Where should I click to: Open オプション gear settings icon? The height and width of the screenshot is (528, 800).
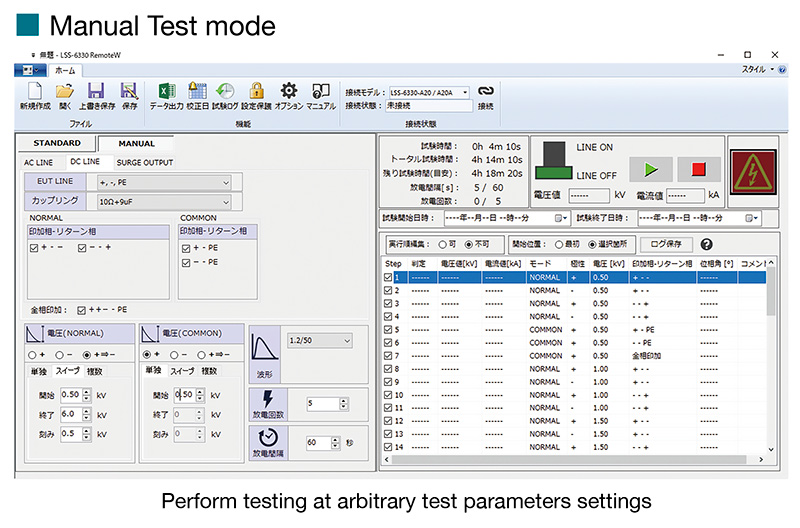point(288,91)
